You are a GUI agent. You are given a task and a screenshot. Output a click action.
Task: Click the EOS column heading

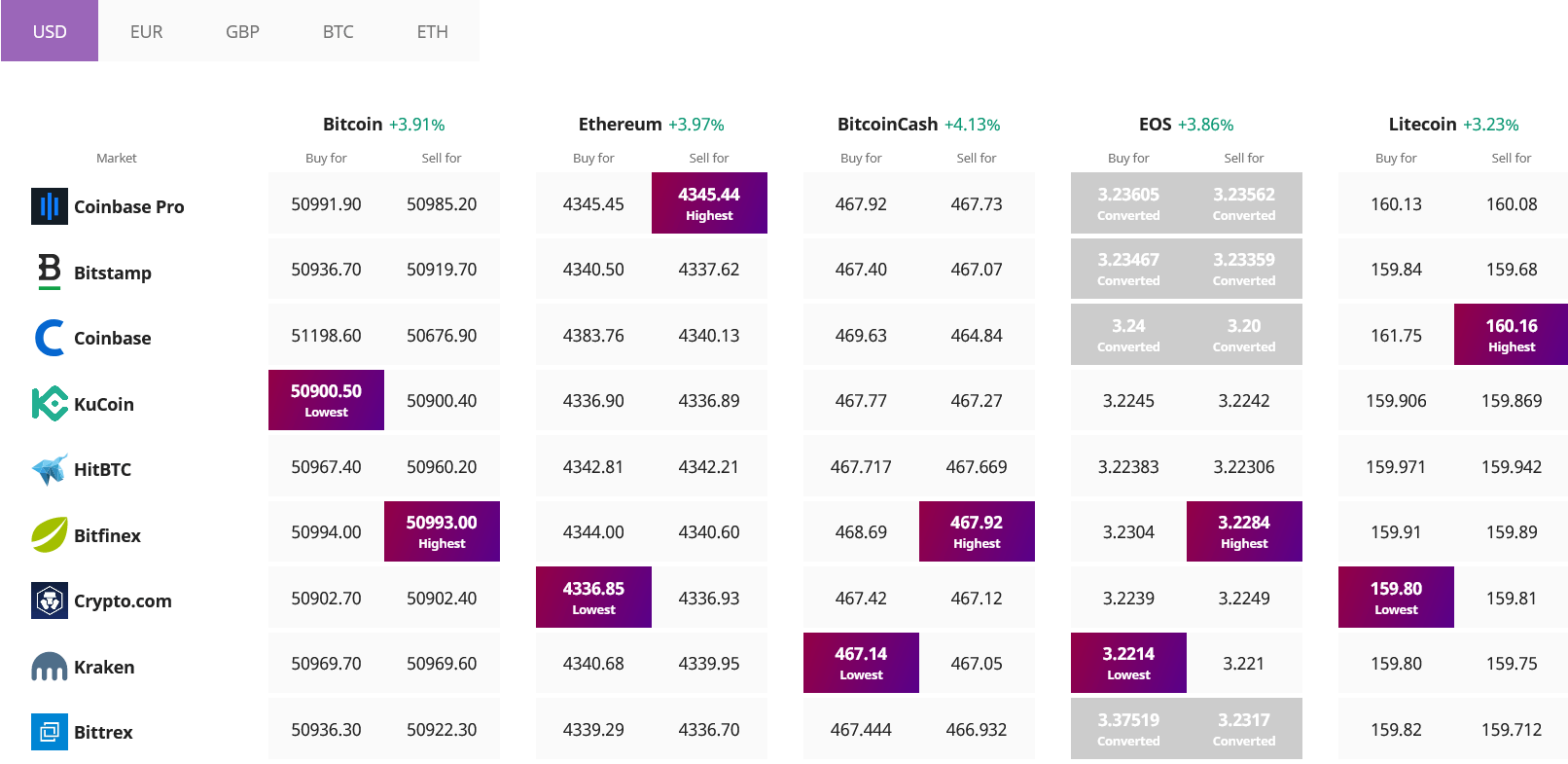click(1156, 124)
